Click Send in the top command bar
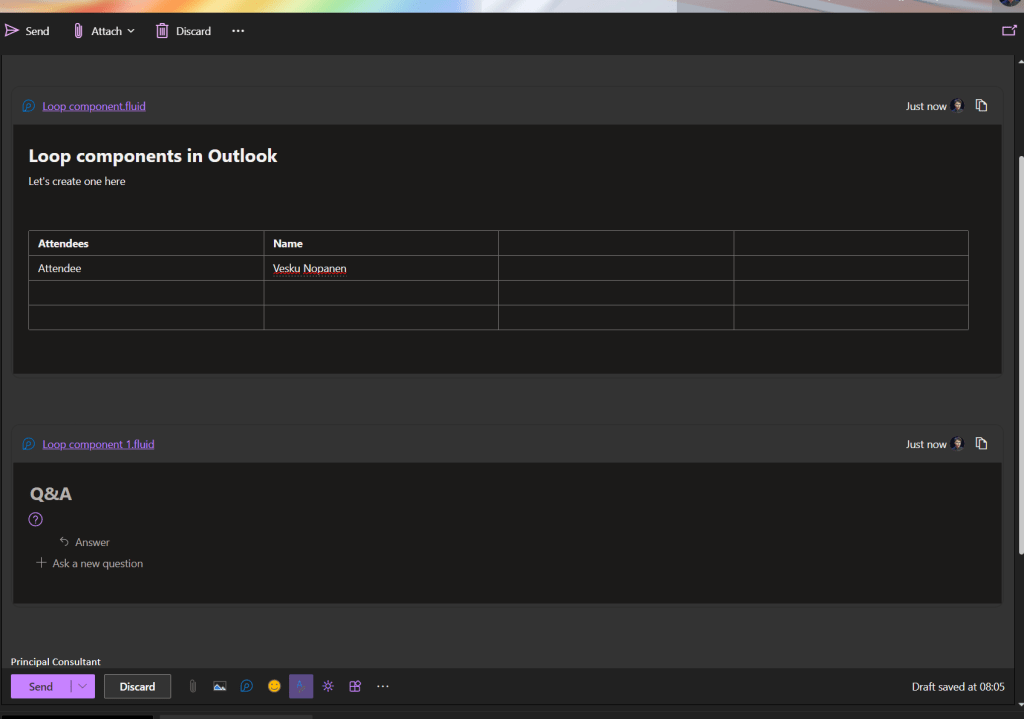This screenshot has width=1024, height=719. pos(28,31)
